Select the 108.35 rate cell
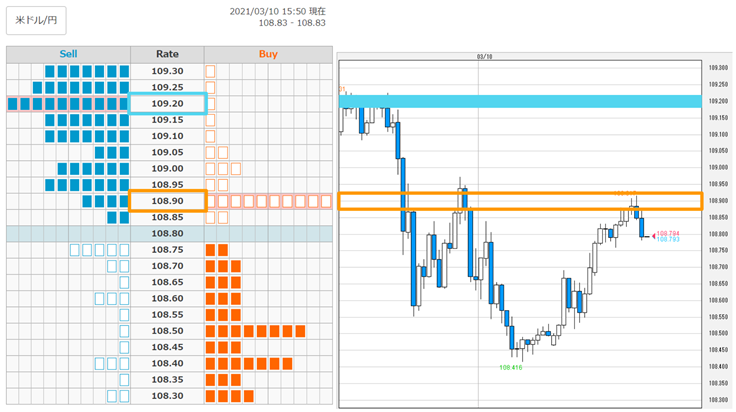Viewport: 736px width, 412px height. [x=167, y=380]
